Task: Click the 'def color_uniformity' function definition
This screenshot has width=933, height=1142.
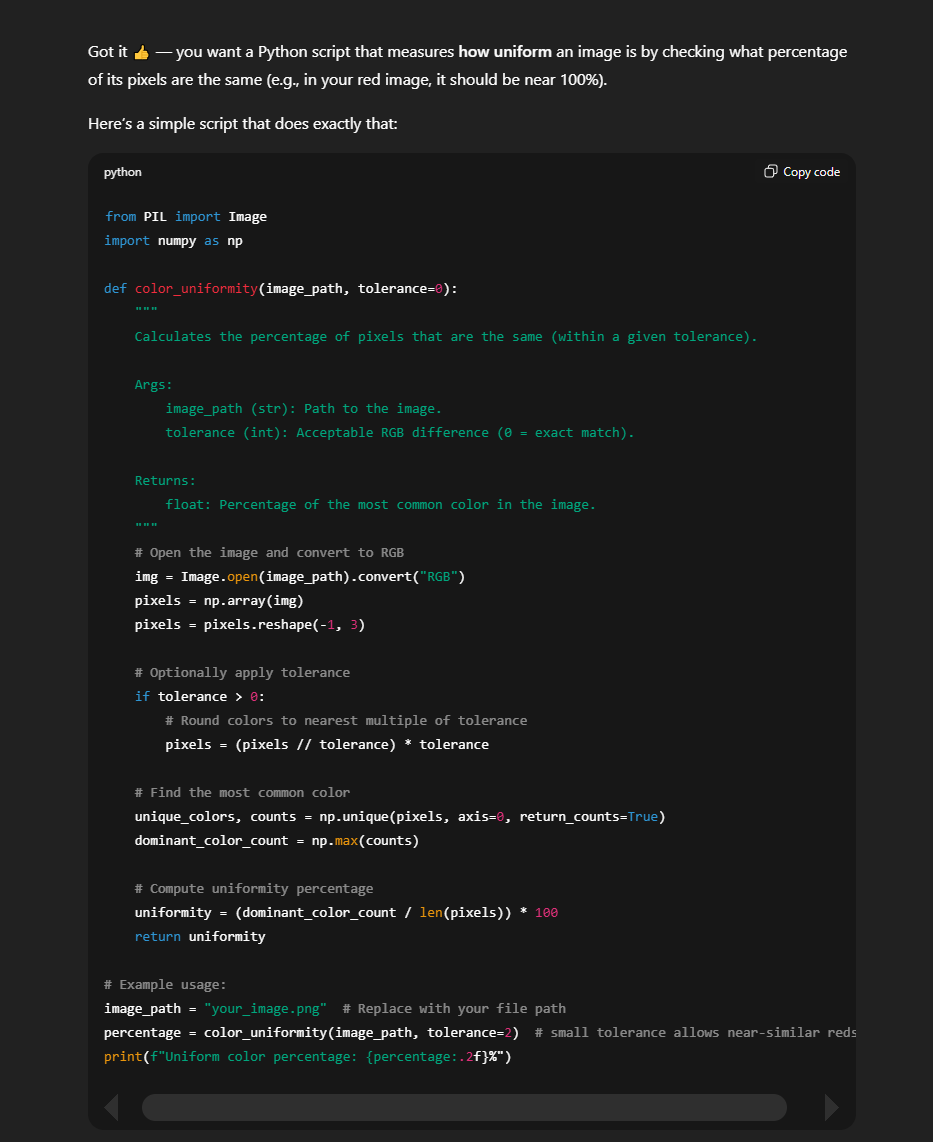Action: click(281, 289)
